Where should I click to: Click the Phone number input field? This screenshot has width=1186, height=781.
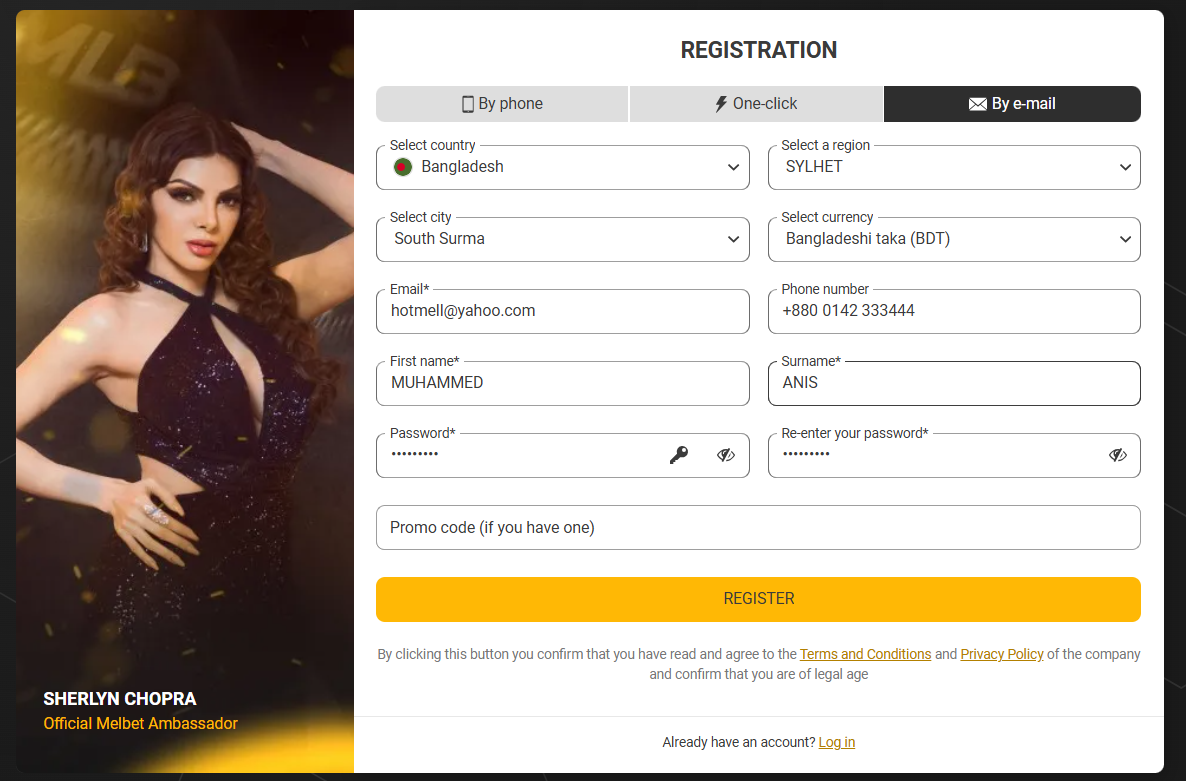point(953,311)
